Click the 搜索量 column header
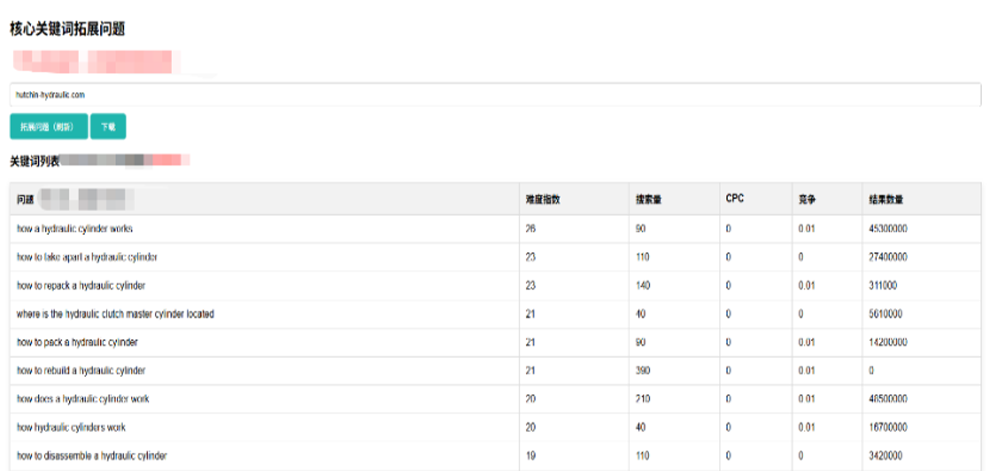 point(648,199)
